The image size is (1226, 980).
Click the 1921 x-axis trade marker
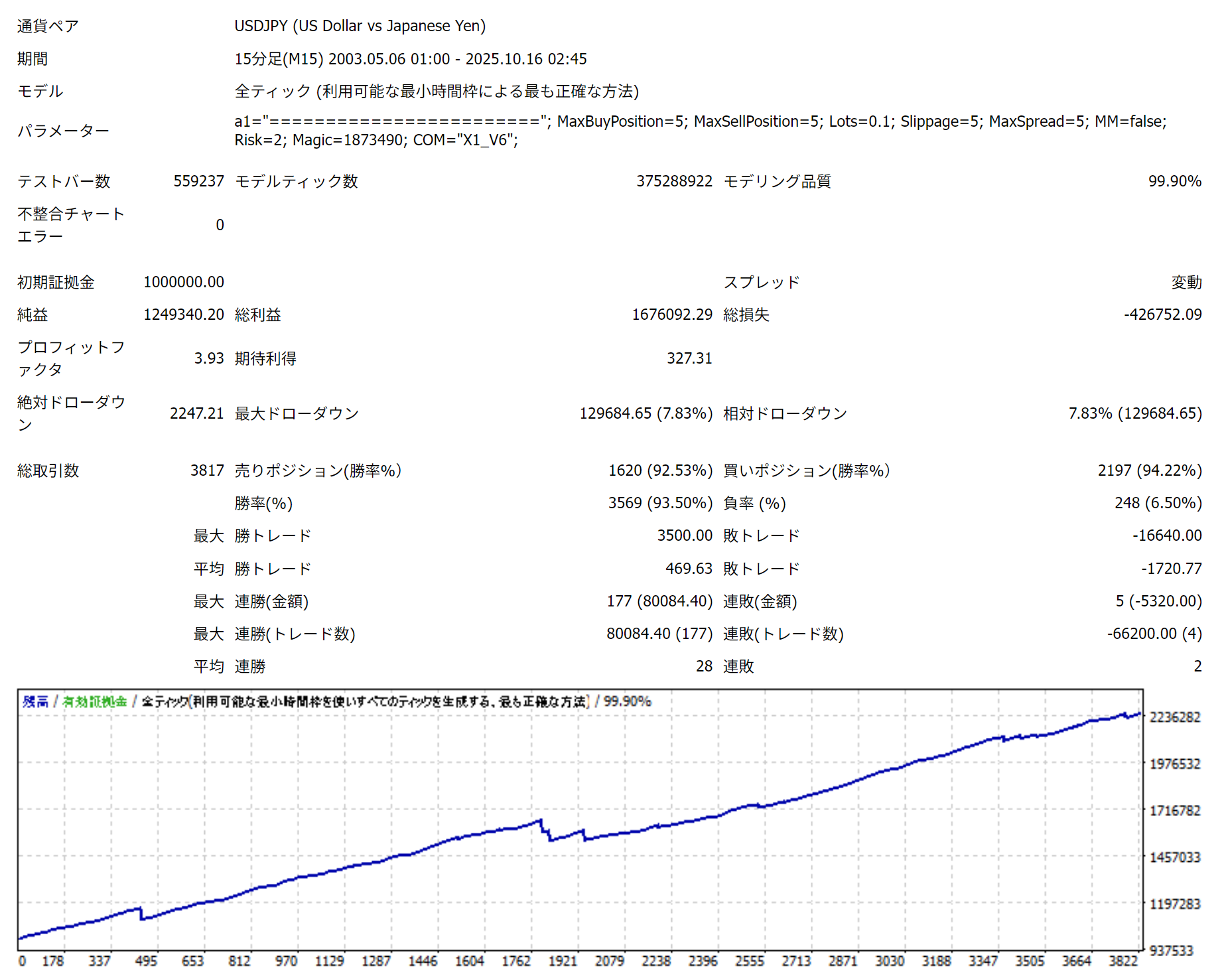point(563,961)
